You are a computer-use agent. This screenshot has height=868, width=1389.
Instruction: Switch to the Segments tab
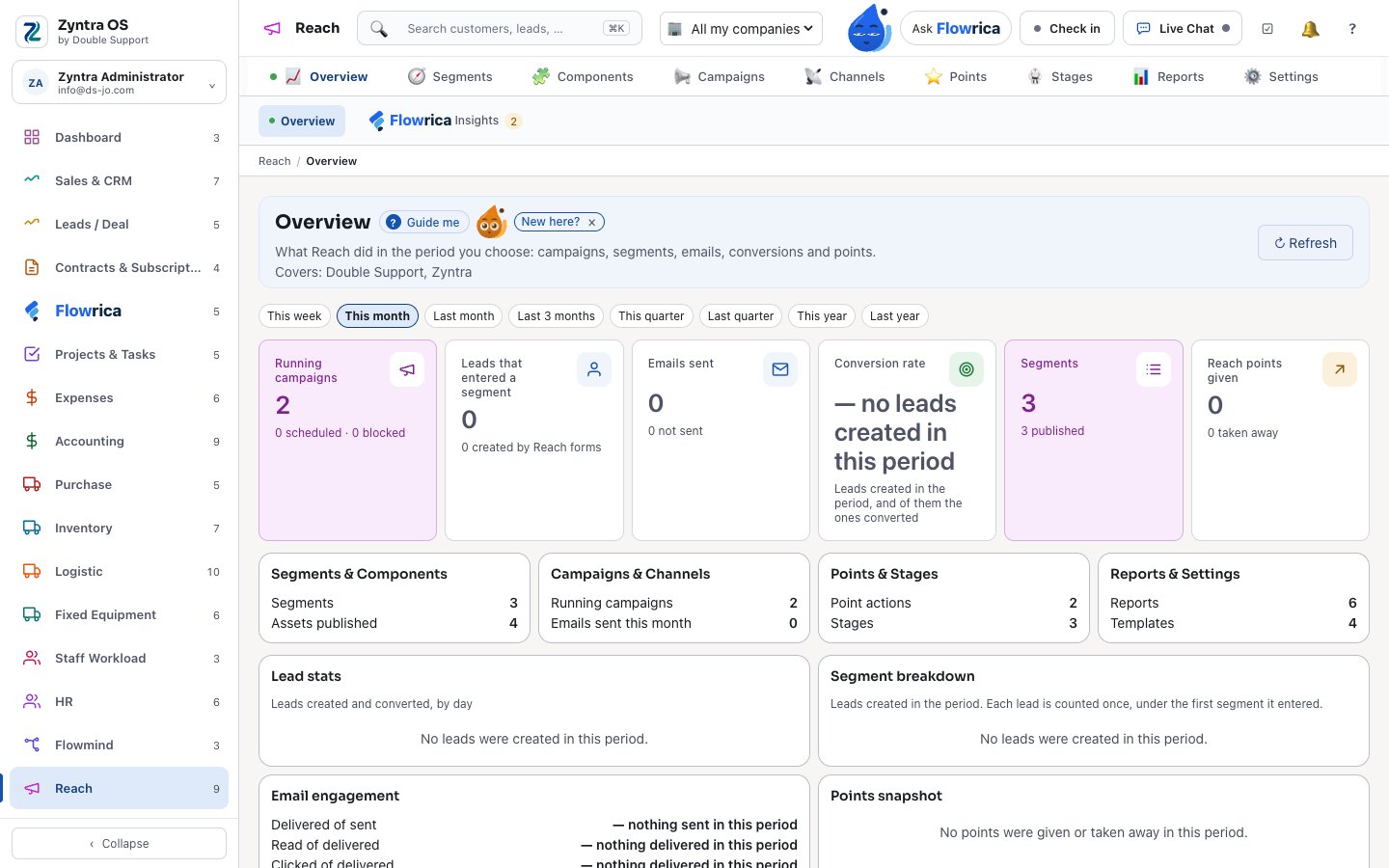(x=450, y=77)
